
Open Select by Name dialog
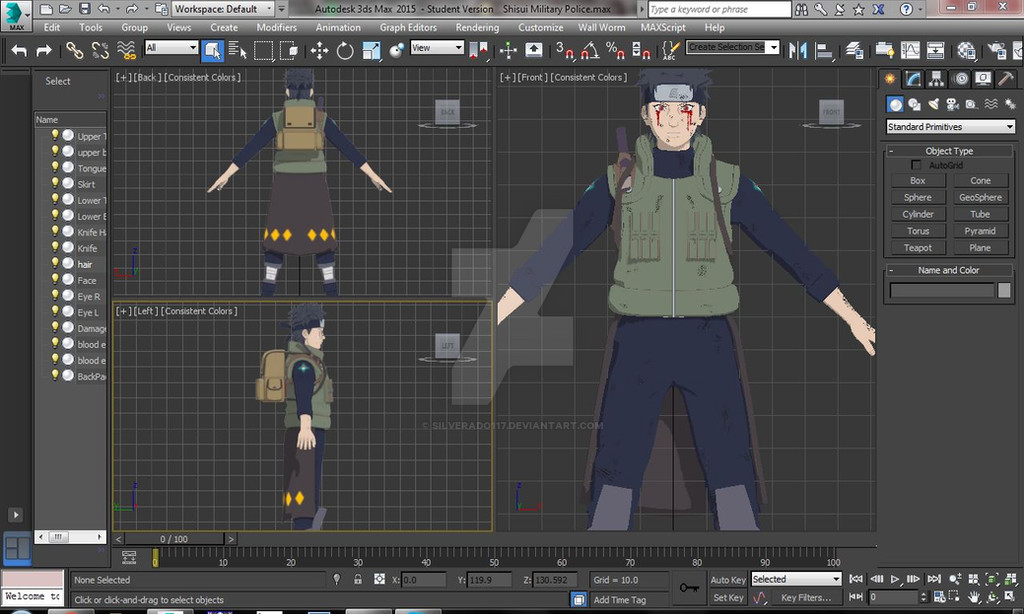238,50
